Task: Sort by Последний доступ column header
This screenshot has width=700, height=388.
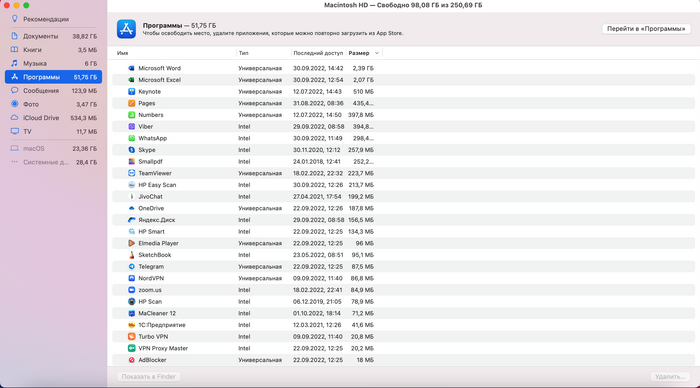Action: coord(318,53)
